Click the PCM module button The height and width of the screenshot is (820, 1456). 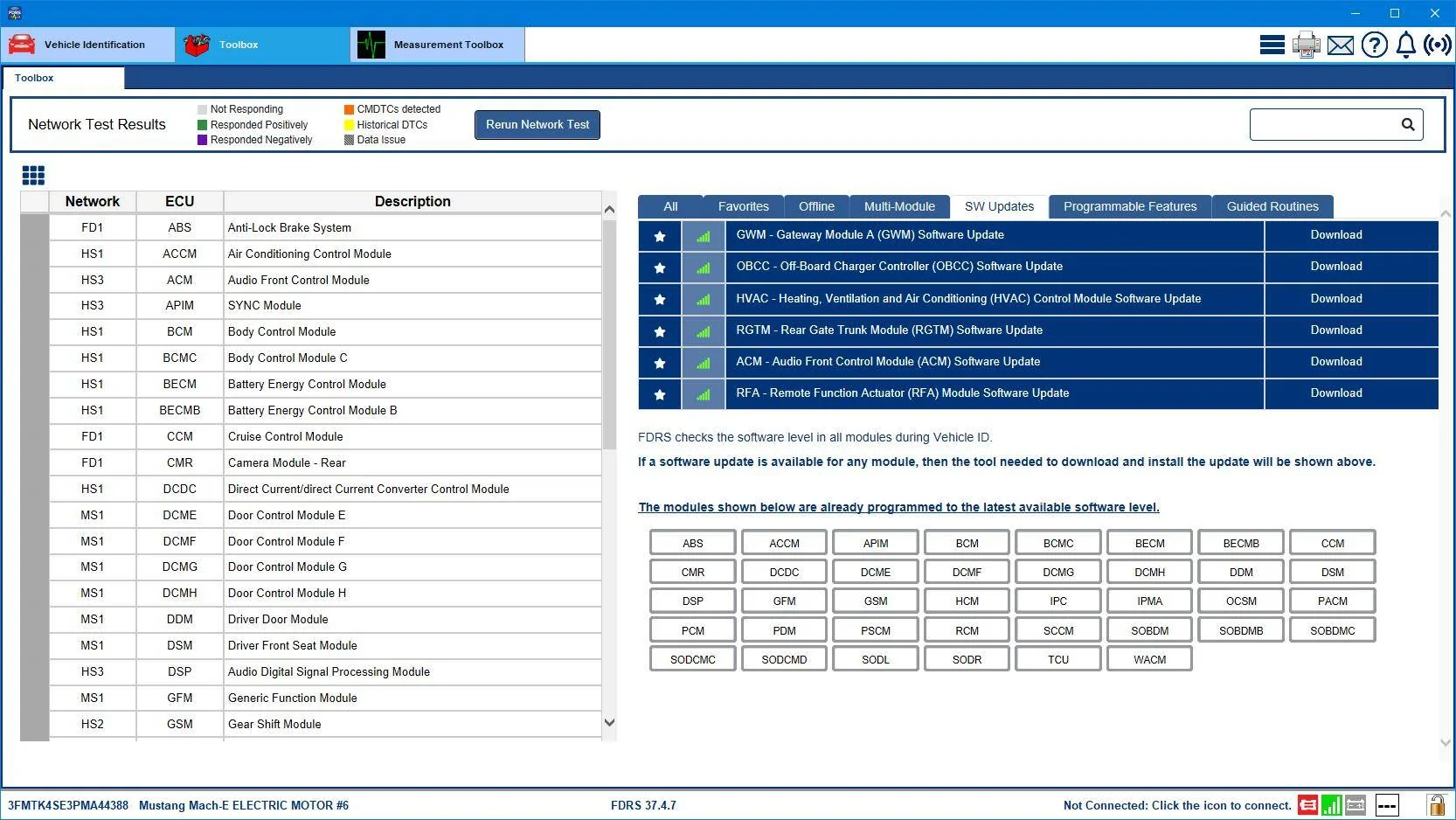[693, 630]
